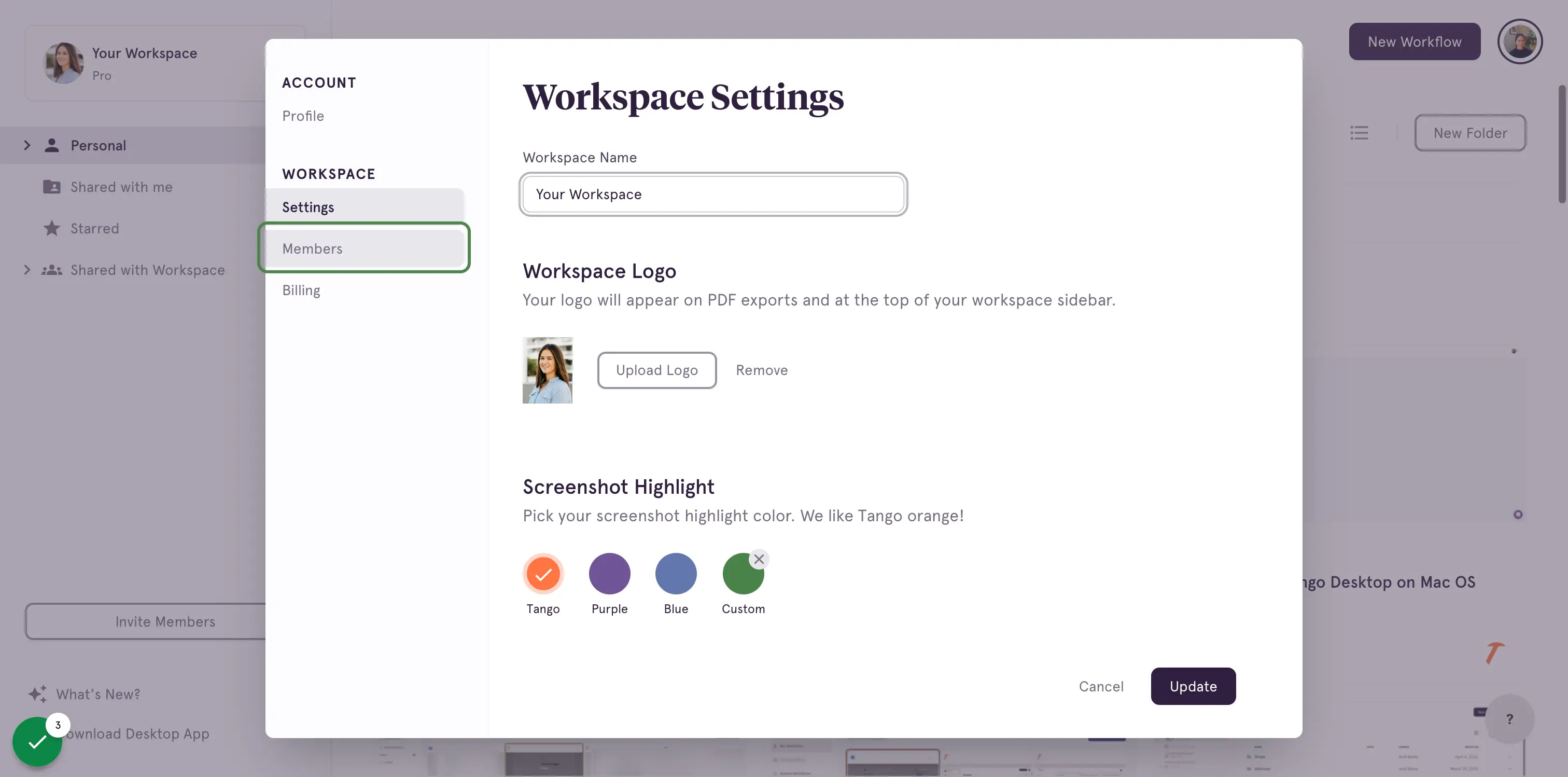Open the Shared with me label
This screenshot has width=1568, height=777.
pos(121,187)
